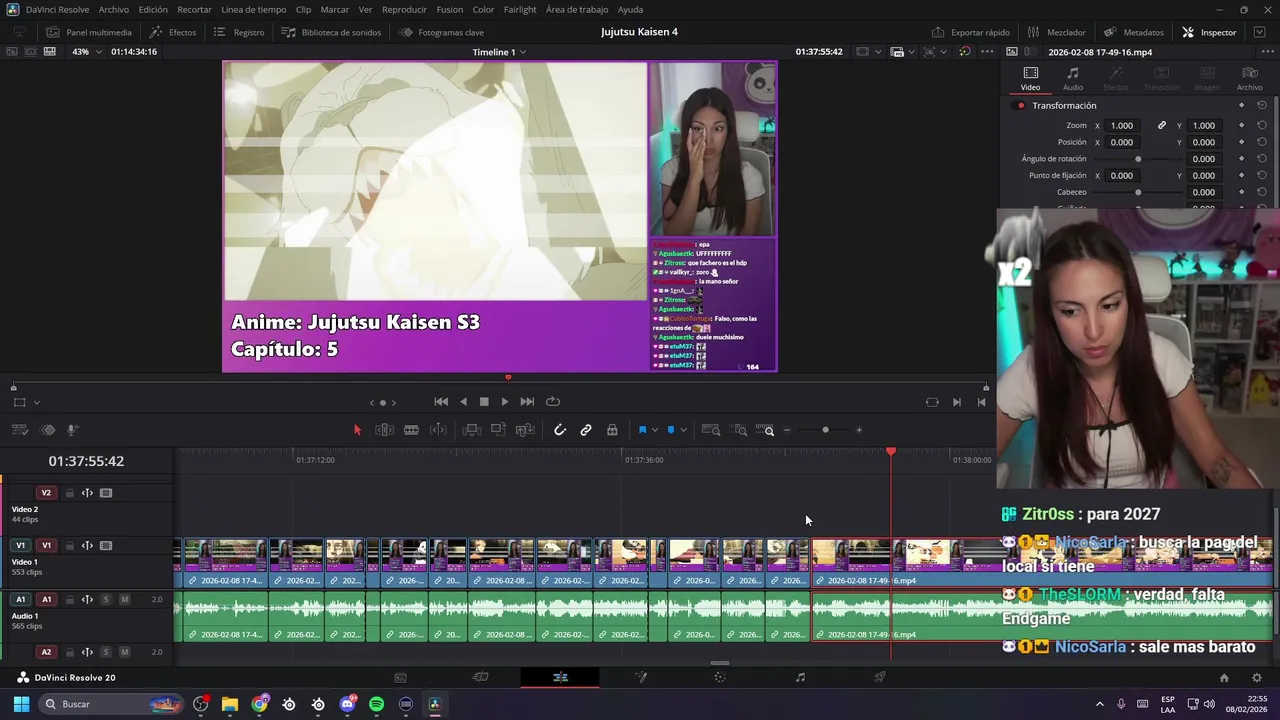Click the Insert clip edit icon
Image resolution: width=1280 pixels, height=720 pixels.
pyautogui.click(x=472, y=430)
